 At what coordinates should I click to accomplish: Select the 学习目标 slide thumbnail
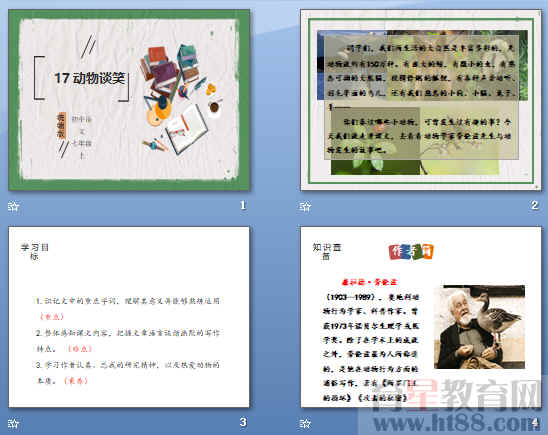click(x=129, y=317)
